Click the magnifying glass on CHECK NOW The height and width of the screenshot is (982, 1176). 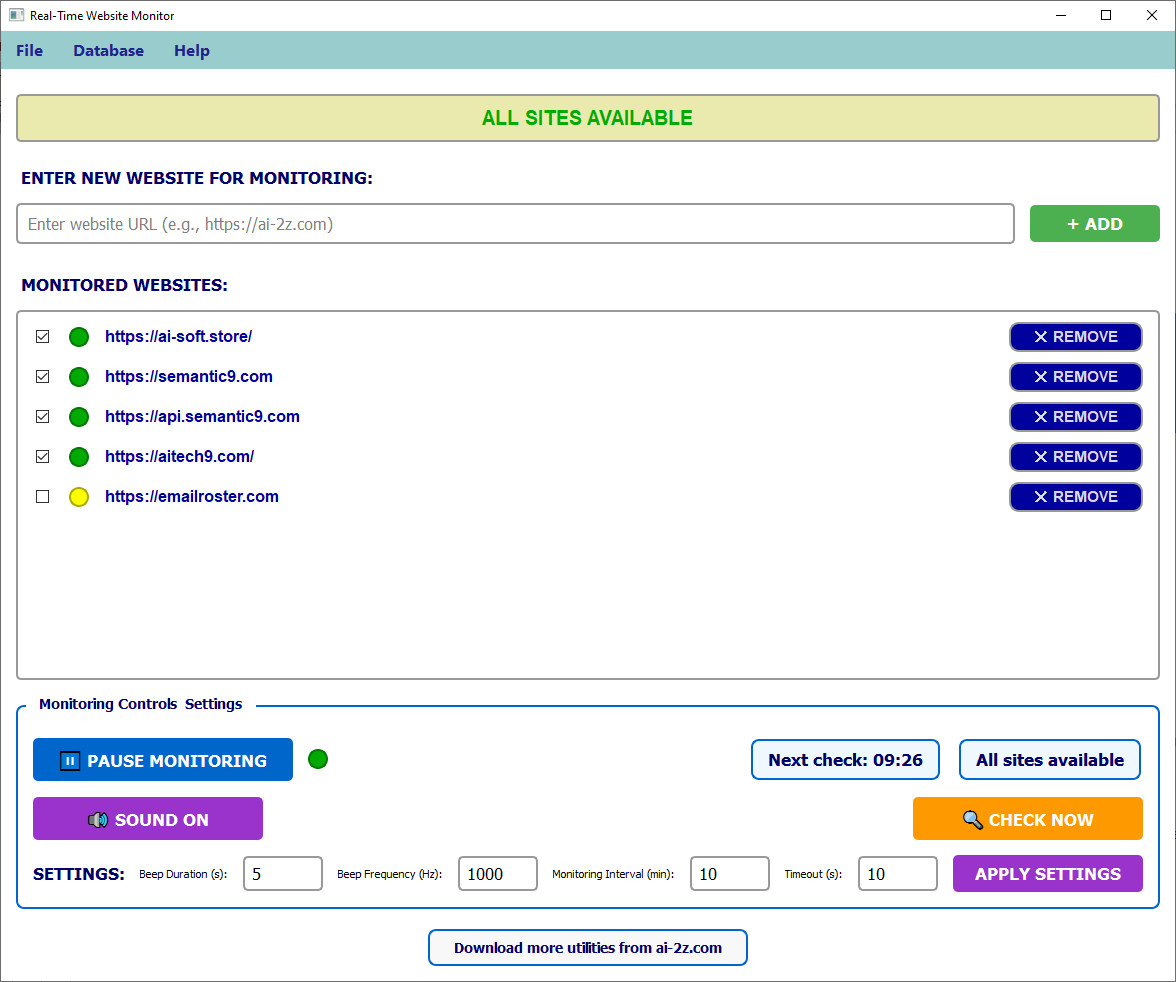coord(970,818)
